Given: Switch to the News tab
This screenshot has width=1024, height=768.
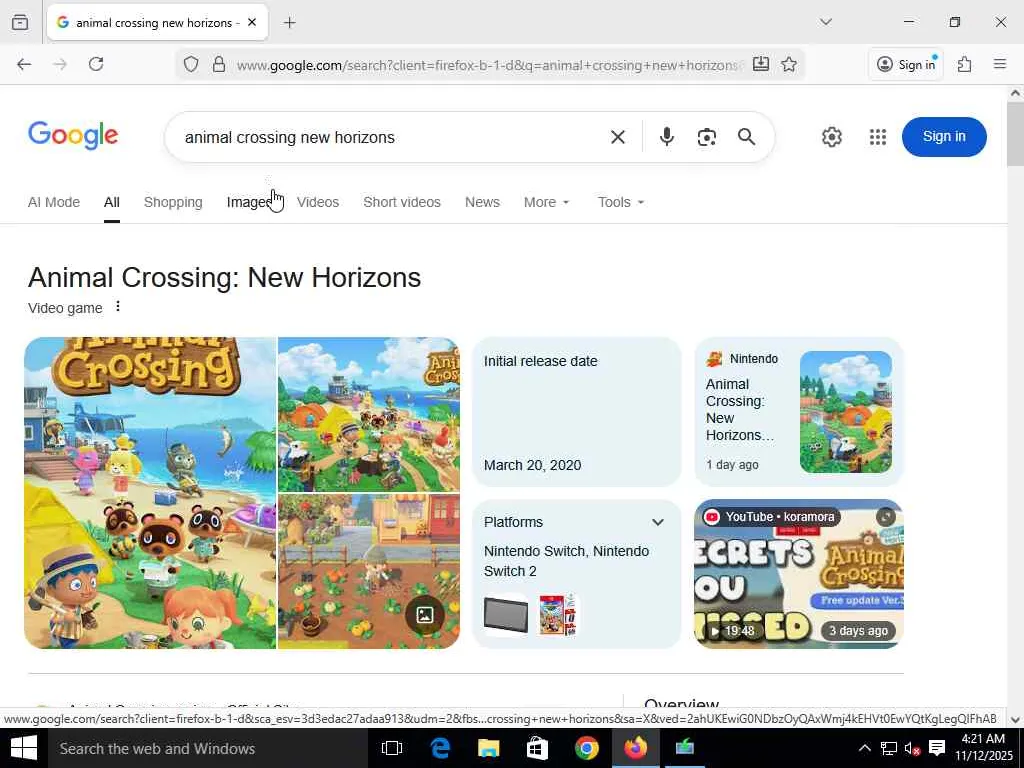Looking at the screenshot, I should coord(482,202).
